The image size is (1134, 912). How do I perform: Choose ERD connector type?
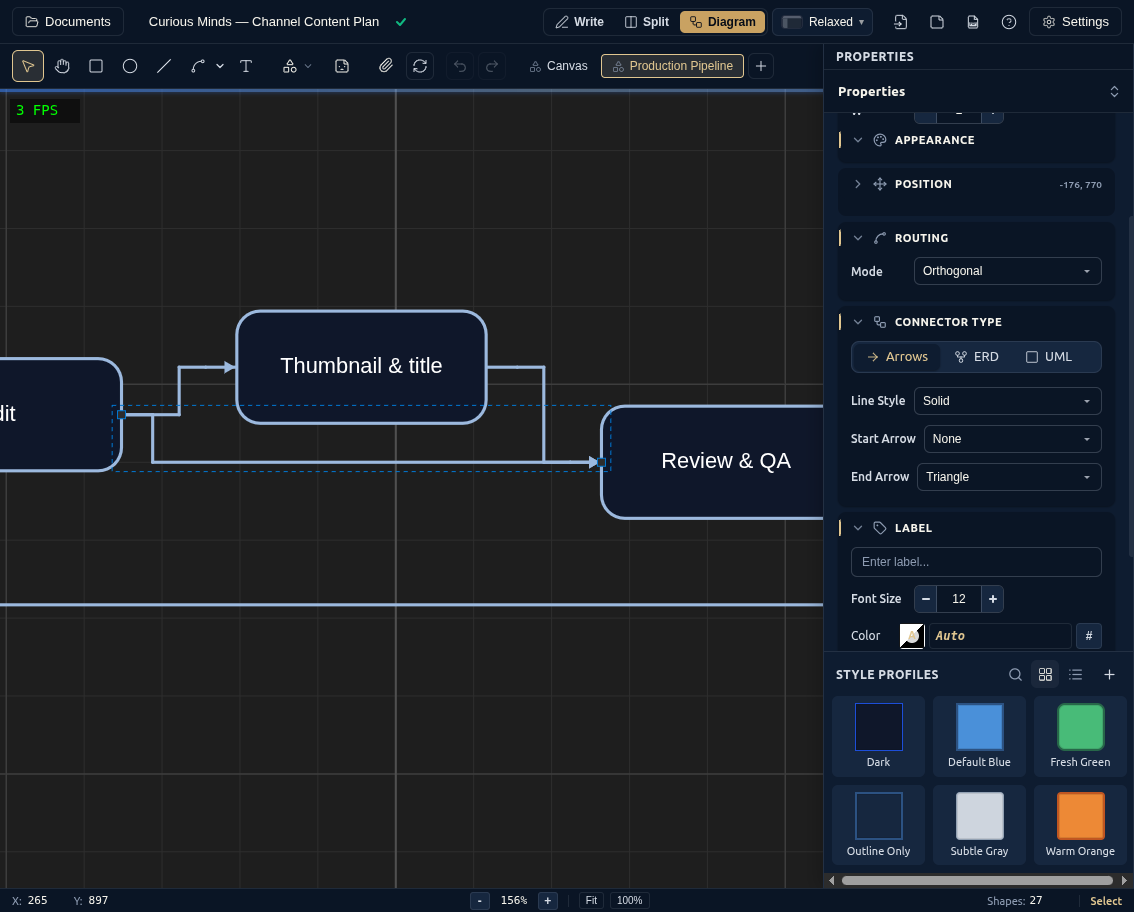pos(976,357)
